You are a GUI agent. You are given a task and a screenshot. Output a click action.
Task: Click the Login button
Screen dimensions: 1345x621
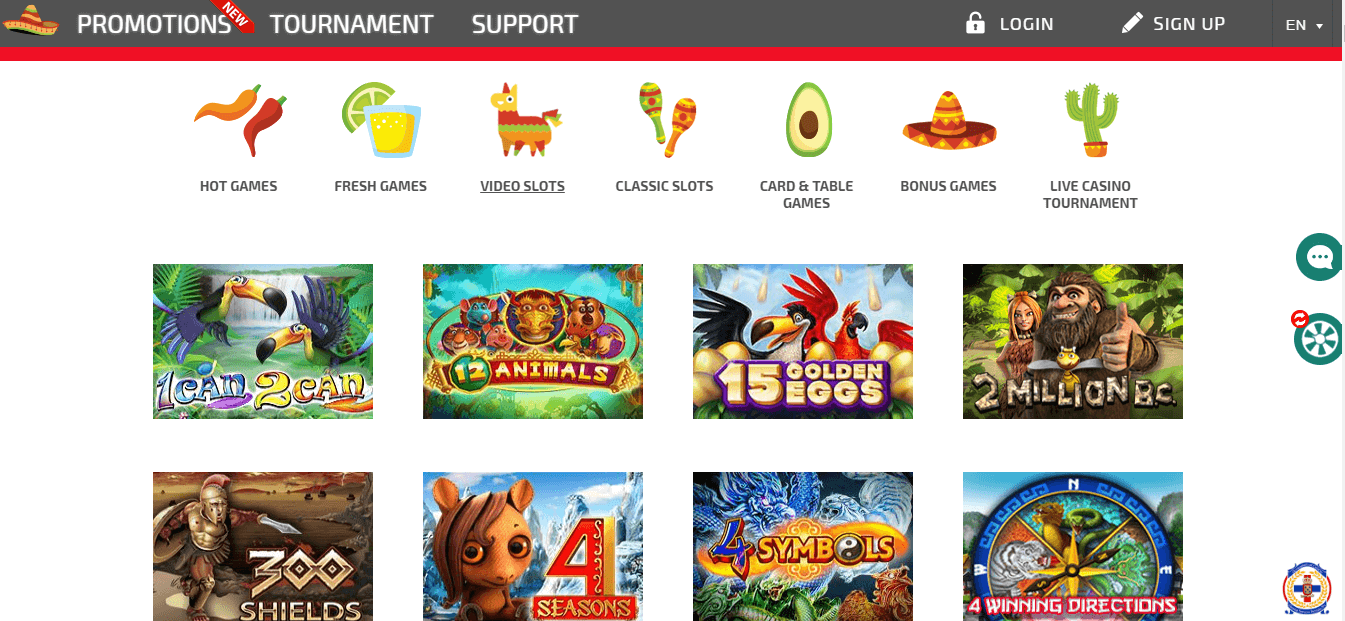point(1009,23)
